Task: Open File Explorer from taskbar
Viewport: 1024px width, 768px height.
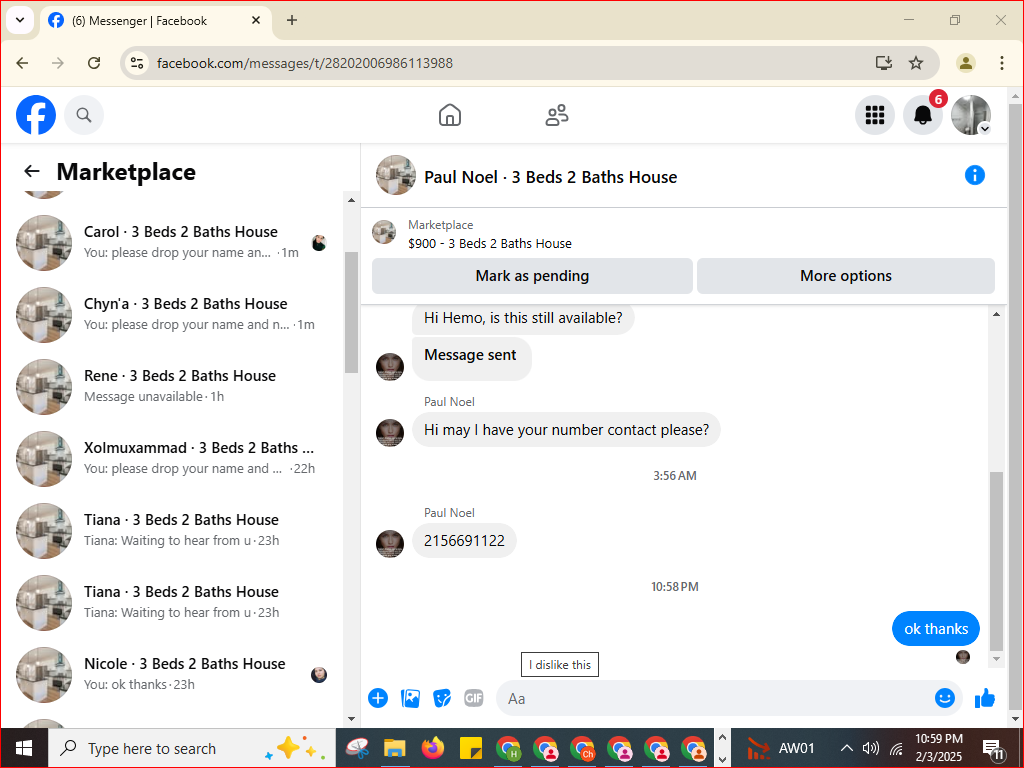Action: tap(395, 748)
